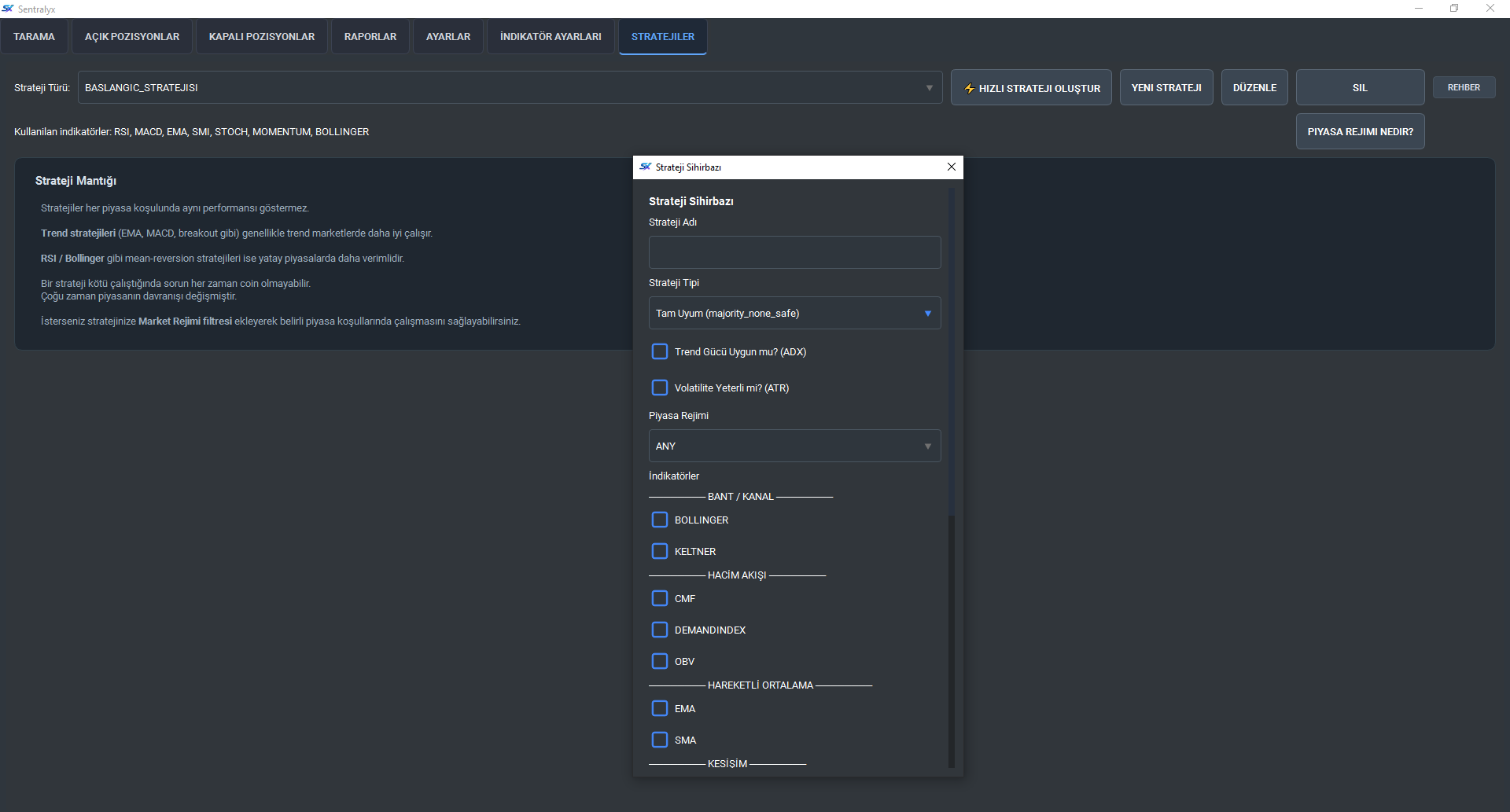Click Hızlı Strateji Oluştur lightning button
The width and height of the screenshot is (1510, 812).
(x=1030, y=88)
